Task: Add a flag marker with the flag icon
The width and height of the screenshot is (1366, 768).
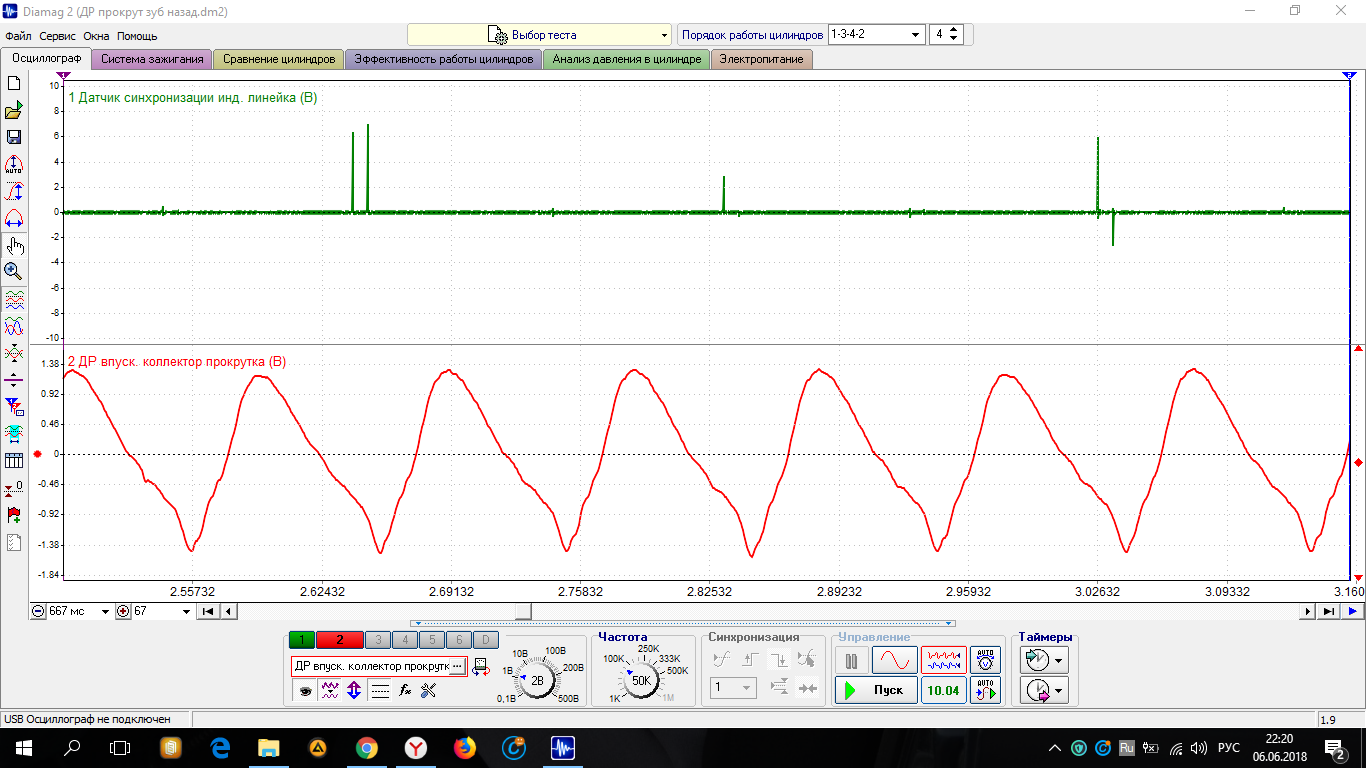Action: point(14,515)
